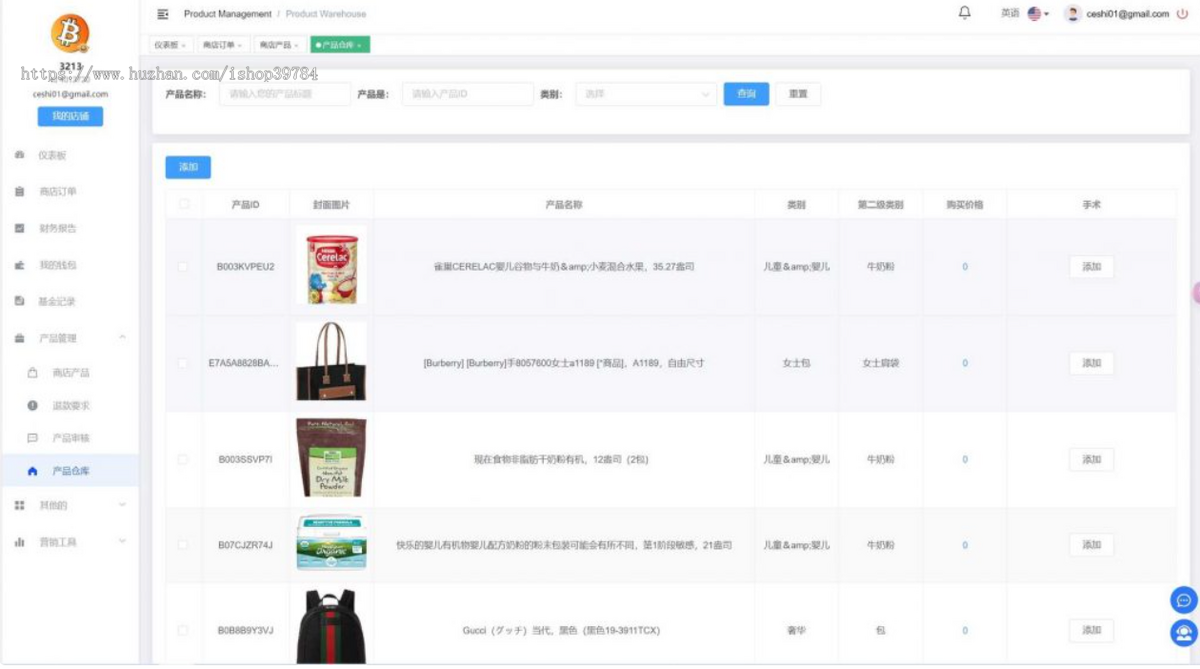
Task: Click the 营销工具 chart icon
Action: 19,541
